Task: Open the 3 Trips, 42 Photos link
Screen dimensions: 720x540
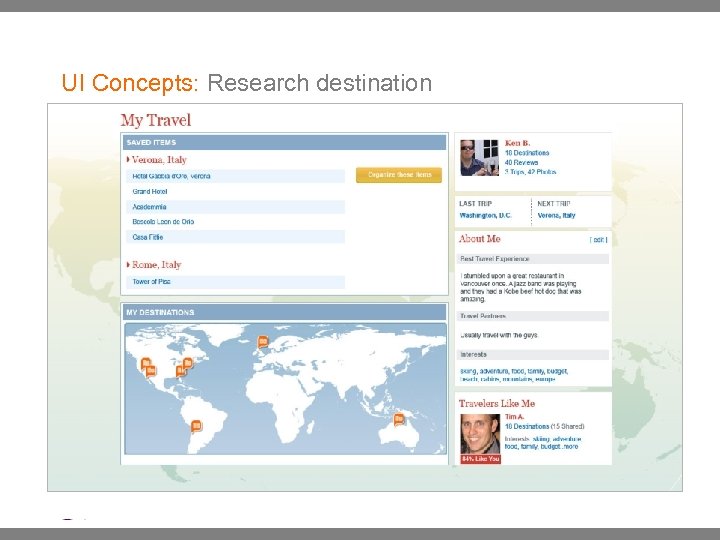Action: point(530,172)
